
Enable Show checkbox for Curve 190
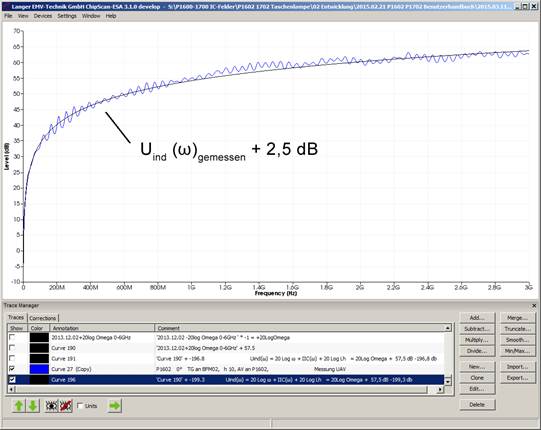[x=12, y=348]
